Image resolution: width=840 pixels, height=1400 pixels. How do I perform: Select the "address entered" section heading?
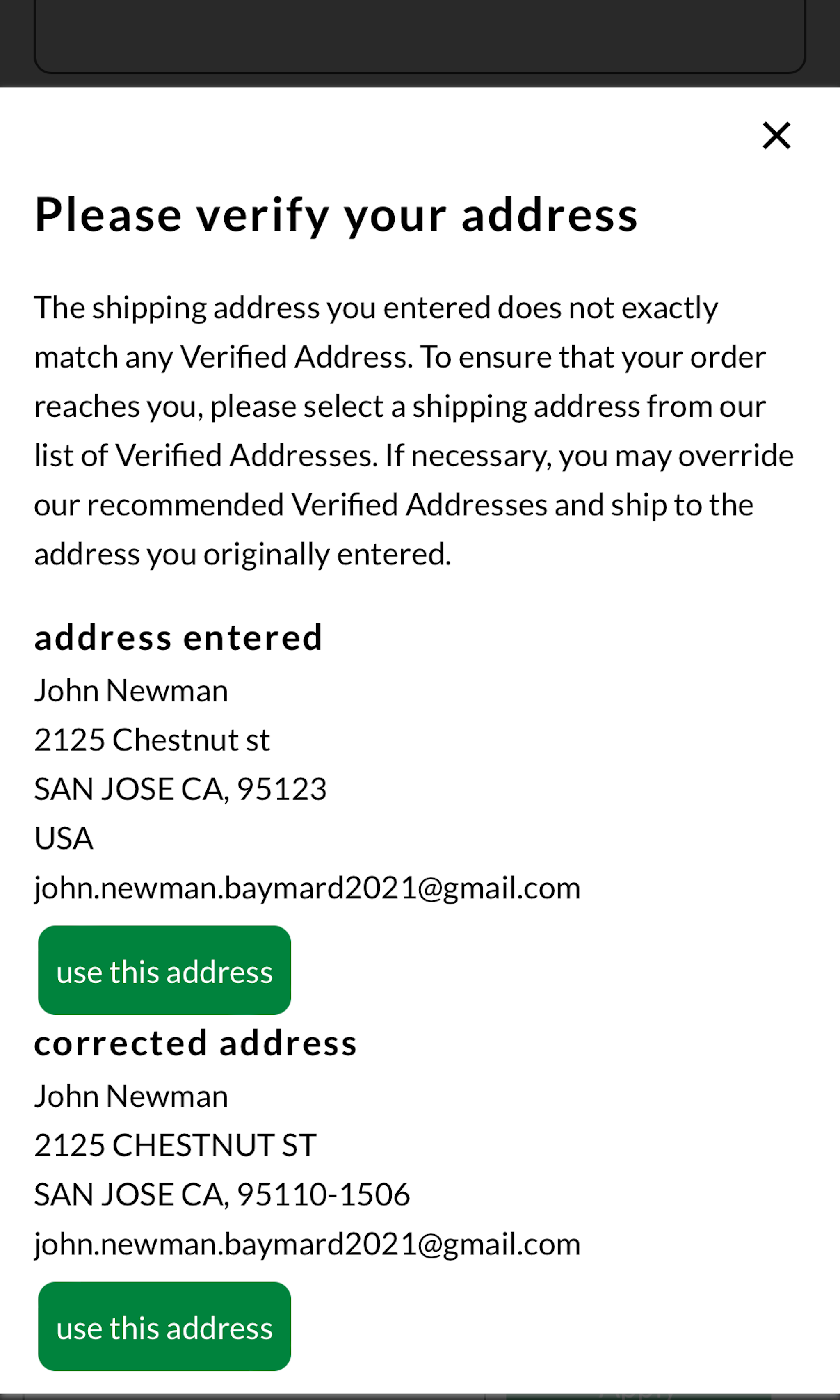pyautogui.click(x=178, y=637)
